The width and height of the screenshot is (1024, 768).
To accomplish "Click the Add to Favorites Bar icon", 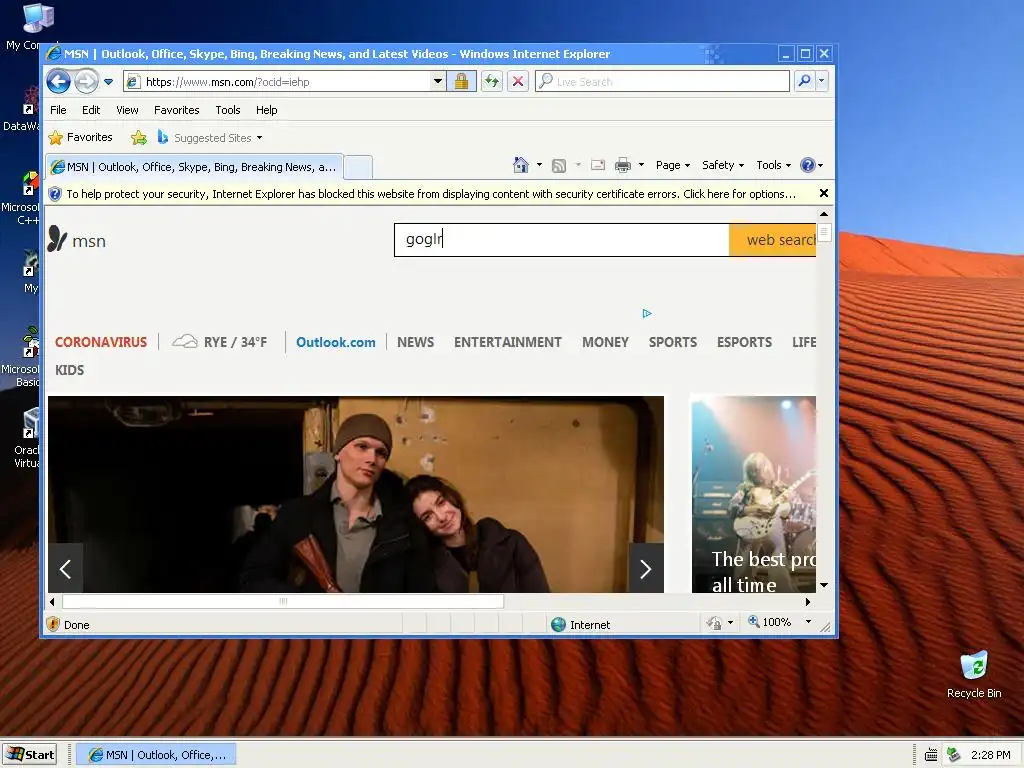I will tap(138, 138).
